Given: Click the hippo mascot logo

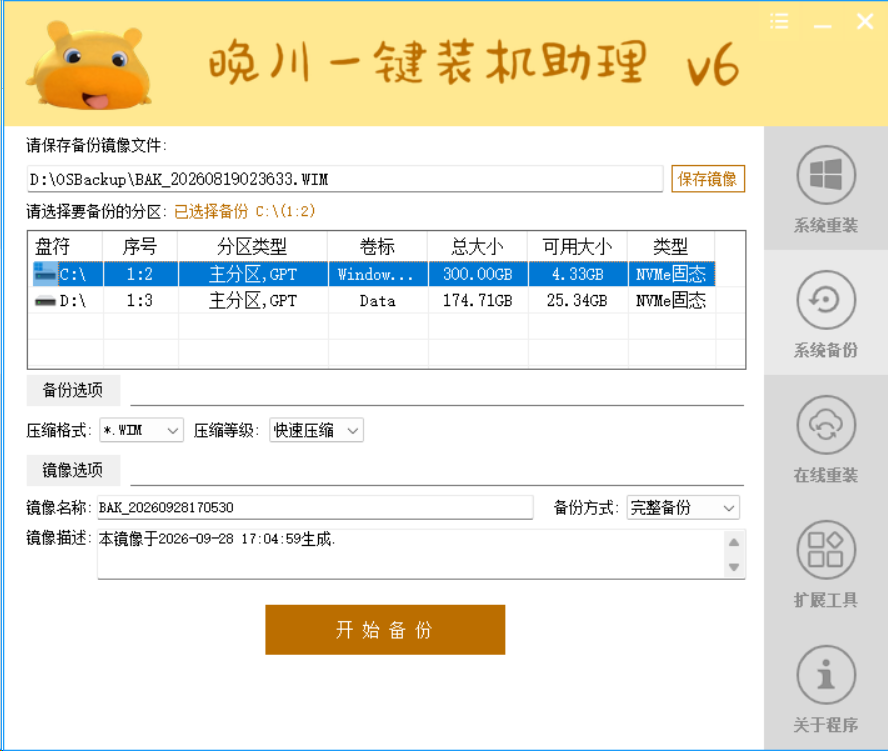Looking at the screenshot, I should 89,65.
